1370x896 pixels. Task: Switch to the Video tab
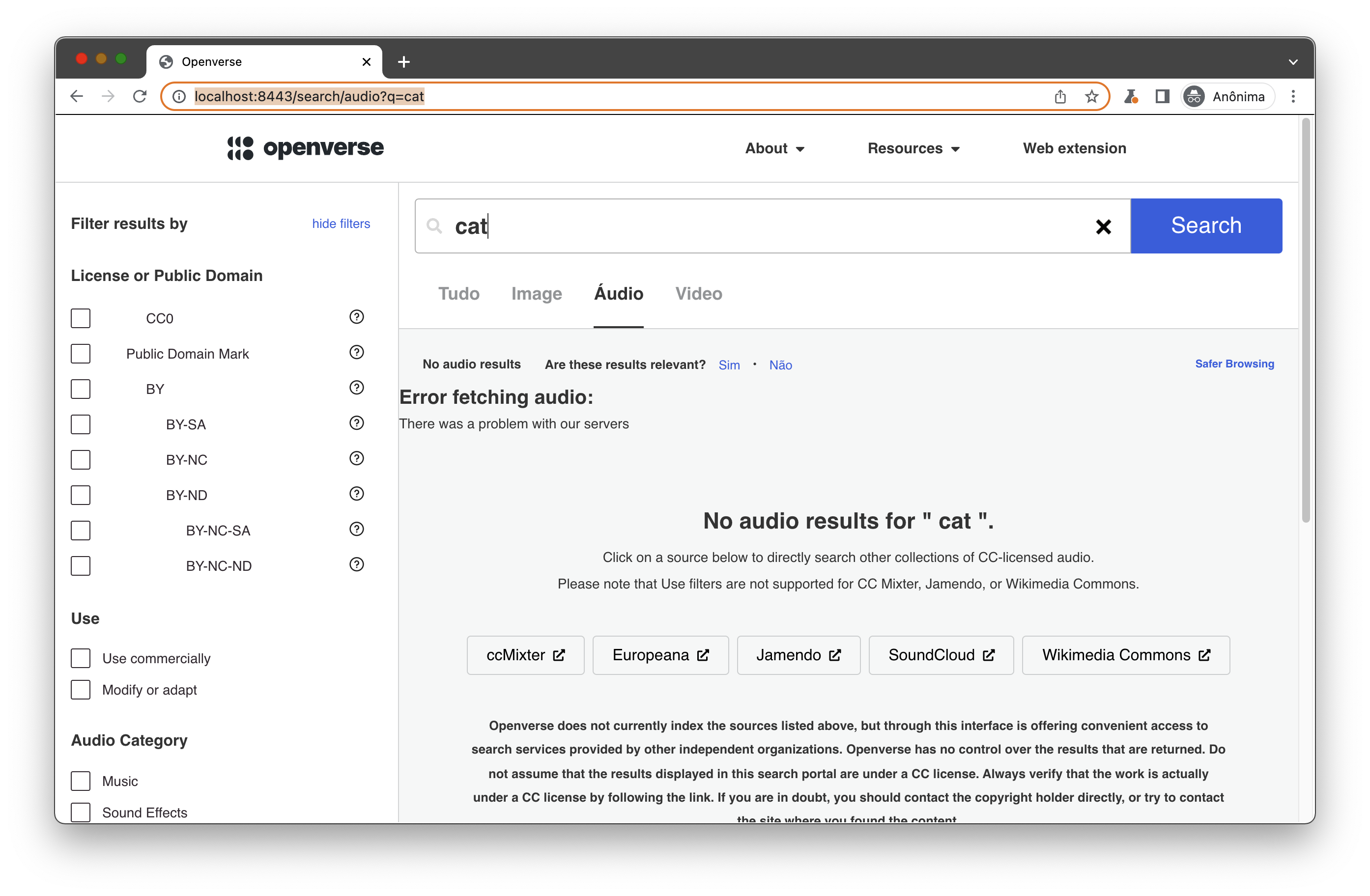click(x=698, y=293)
